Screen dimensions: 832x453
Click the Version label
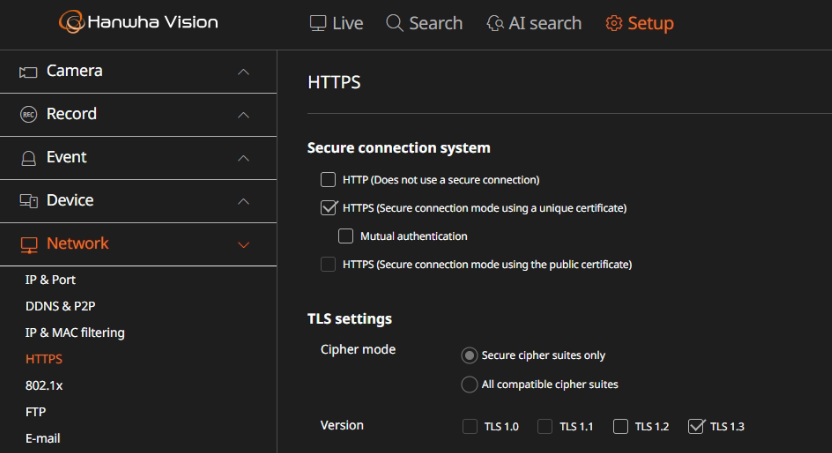(342, 425)
